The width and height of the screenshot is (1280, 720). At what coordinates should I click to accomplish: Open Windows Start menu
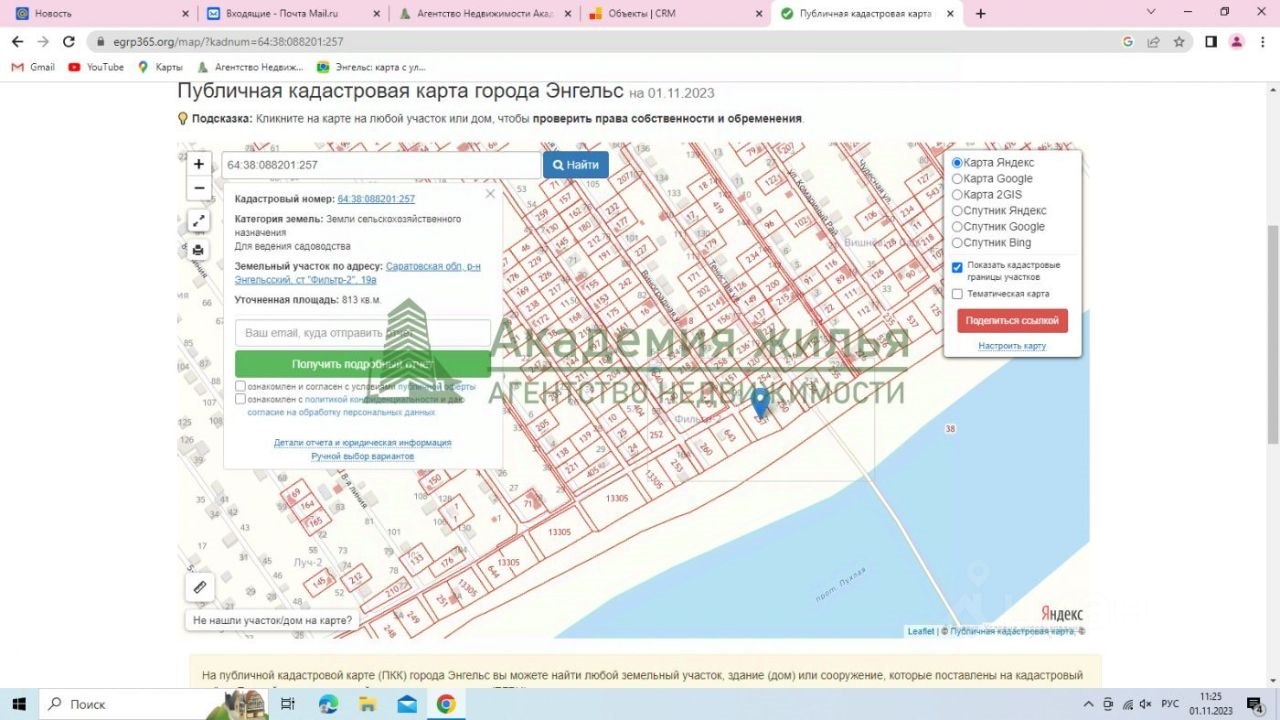[18, 704]
